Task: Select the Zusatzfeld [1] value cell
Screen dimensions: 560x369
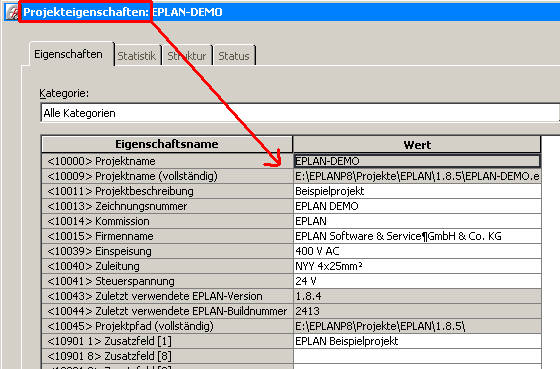Action: [417, 341]
